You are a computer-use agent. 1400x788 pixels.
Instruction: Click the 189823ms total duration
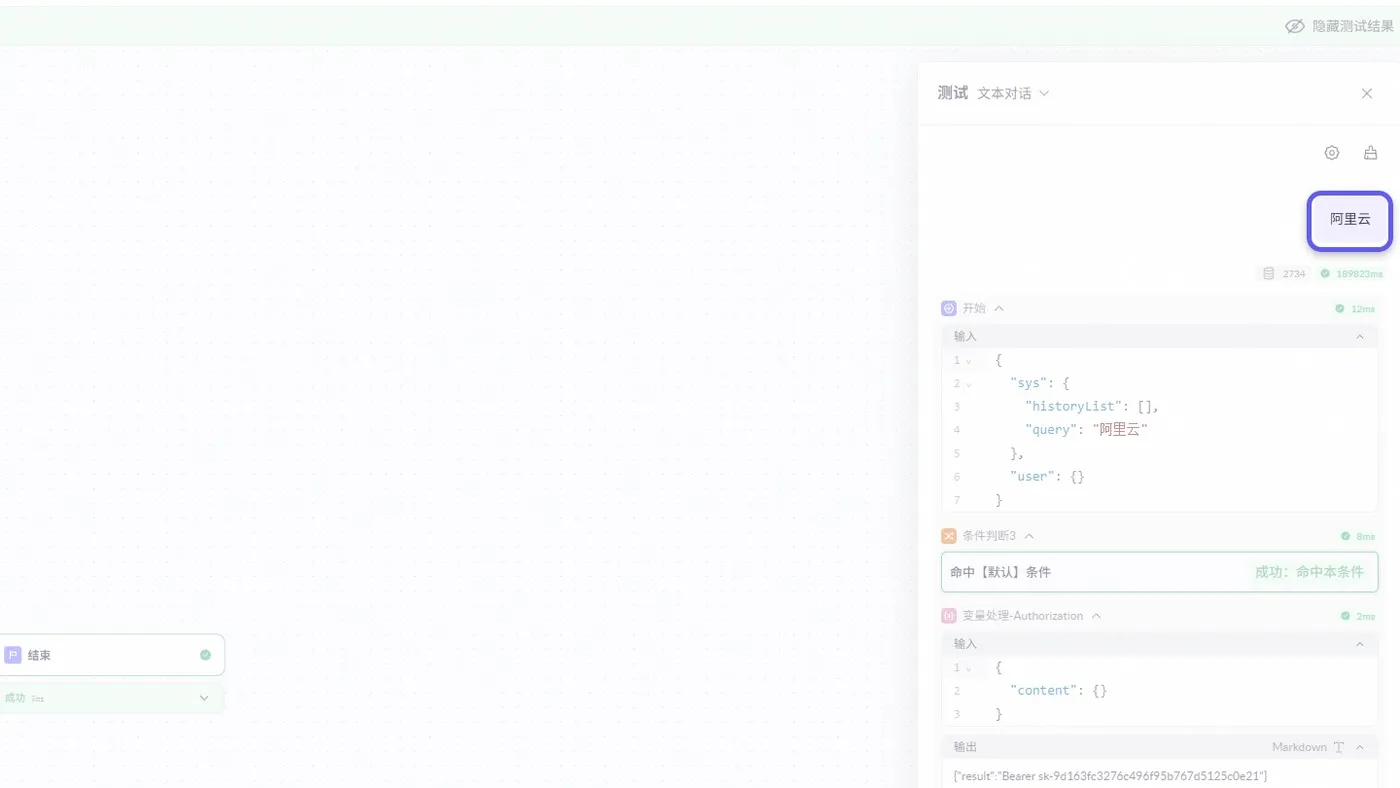[x=1360, y=274]
